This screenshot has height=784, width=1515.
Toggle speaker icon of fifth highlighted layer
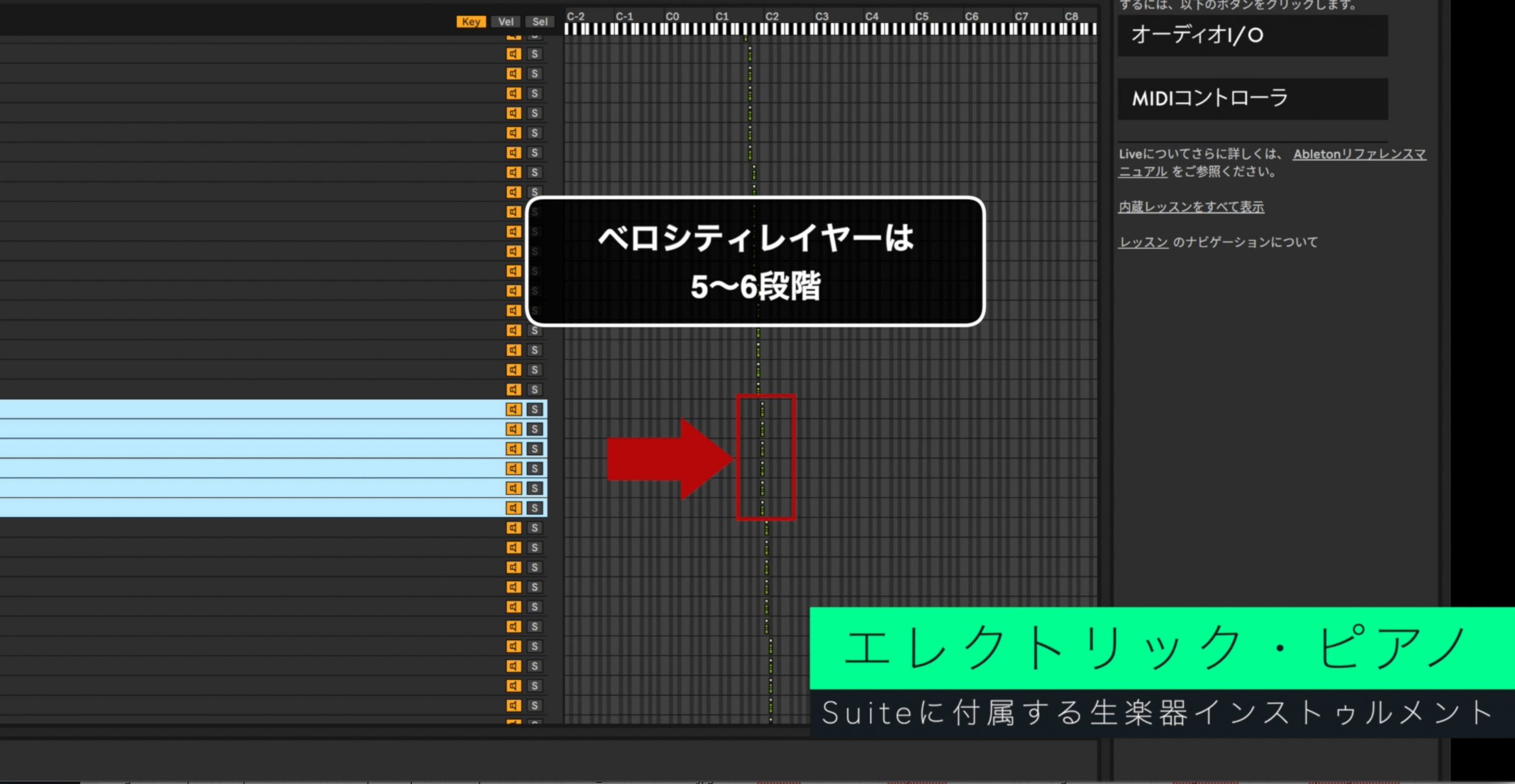click(514, 488)
